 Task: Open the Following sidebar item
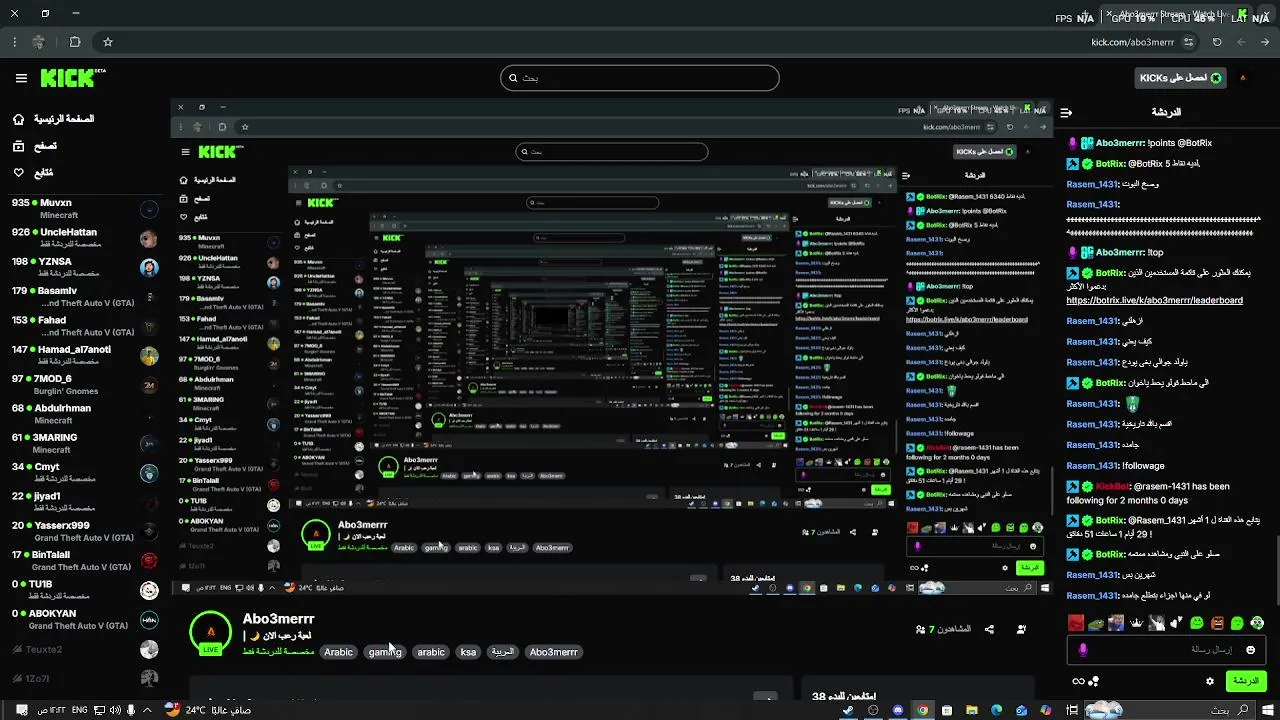[x=34, y=173]
